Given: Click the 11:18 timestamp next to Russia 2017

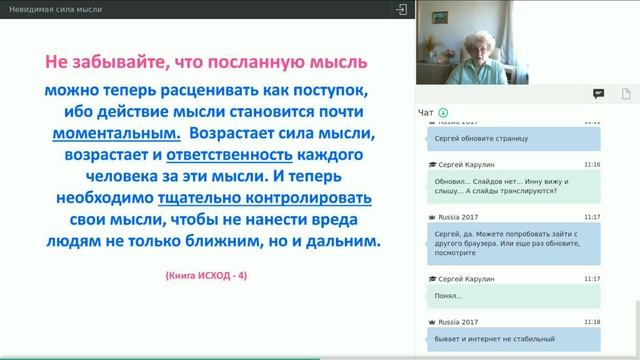Looking at the screenshot, I should coord(592,322).
